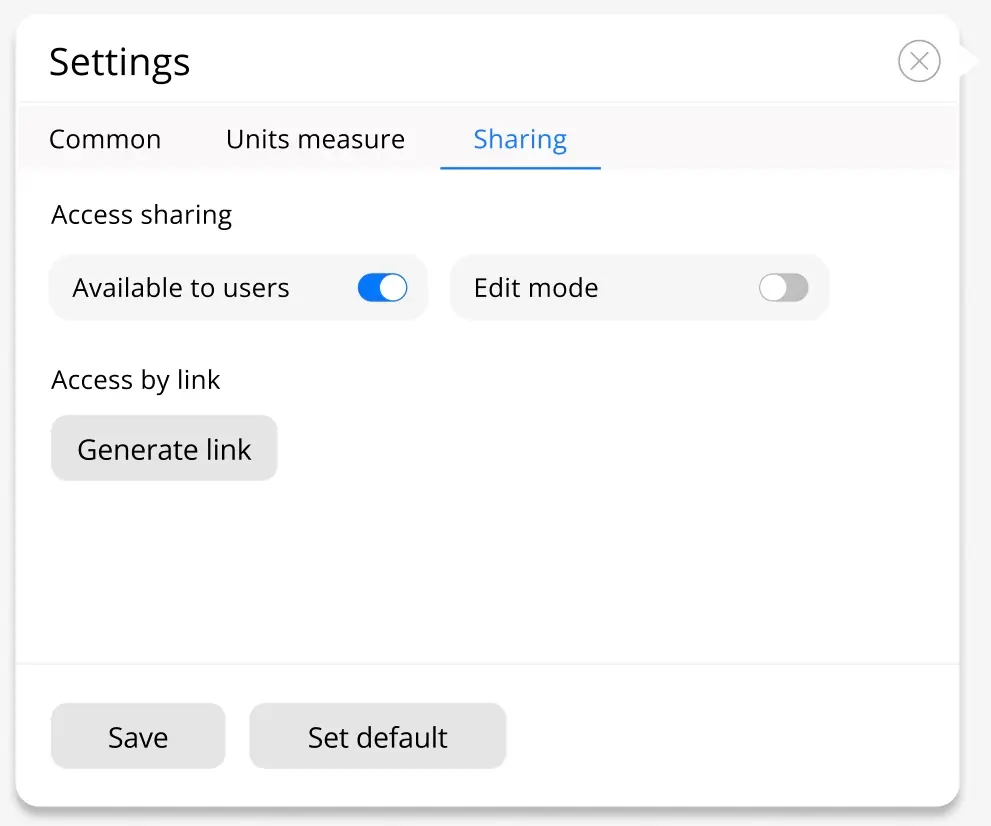Click the Access sharing heading
Image resolution: width=991 pixels, height=826 pixels.
142,215
